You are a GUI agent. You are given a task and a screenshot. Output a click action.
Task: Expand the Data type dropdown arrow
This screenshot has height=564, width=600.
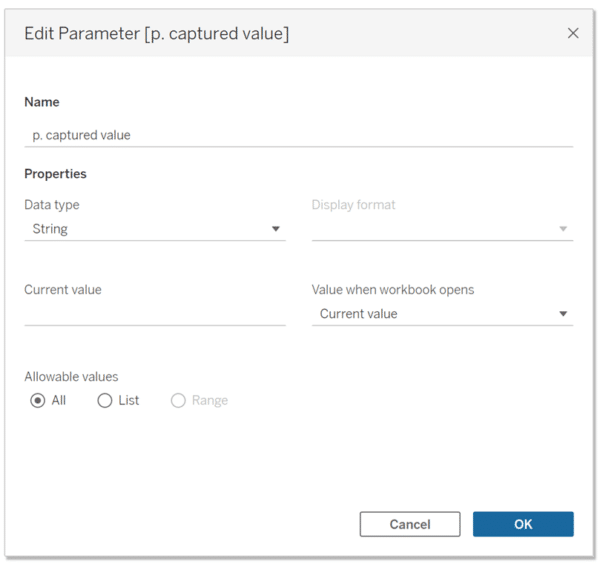[x=276, y=229]
